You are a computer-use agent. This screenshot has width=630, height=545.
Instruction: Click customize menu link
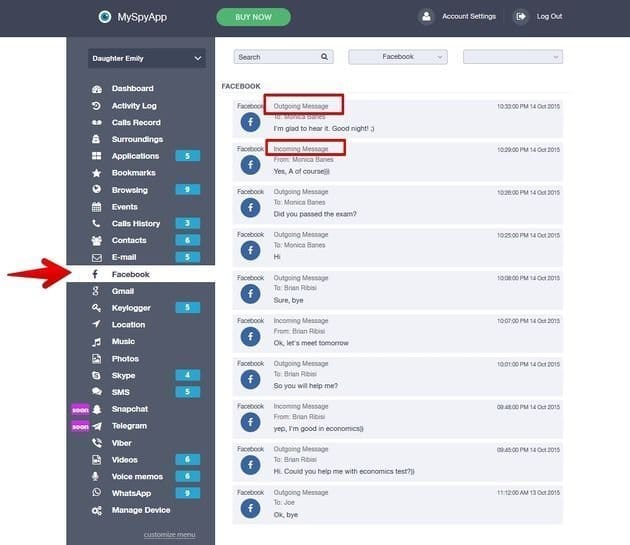pyautogui.click(x=170, y=535)
